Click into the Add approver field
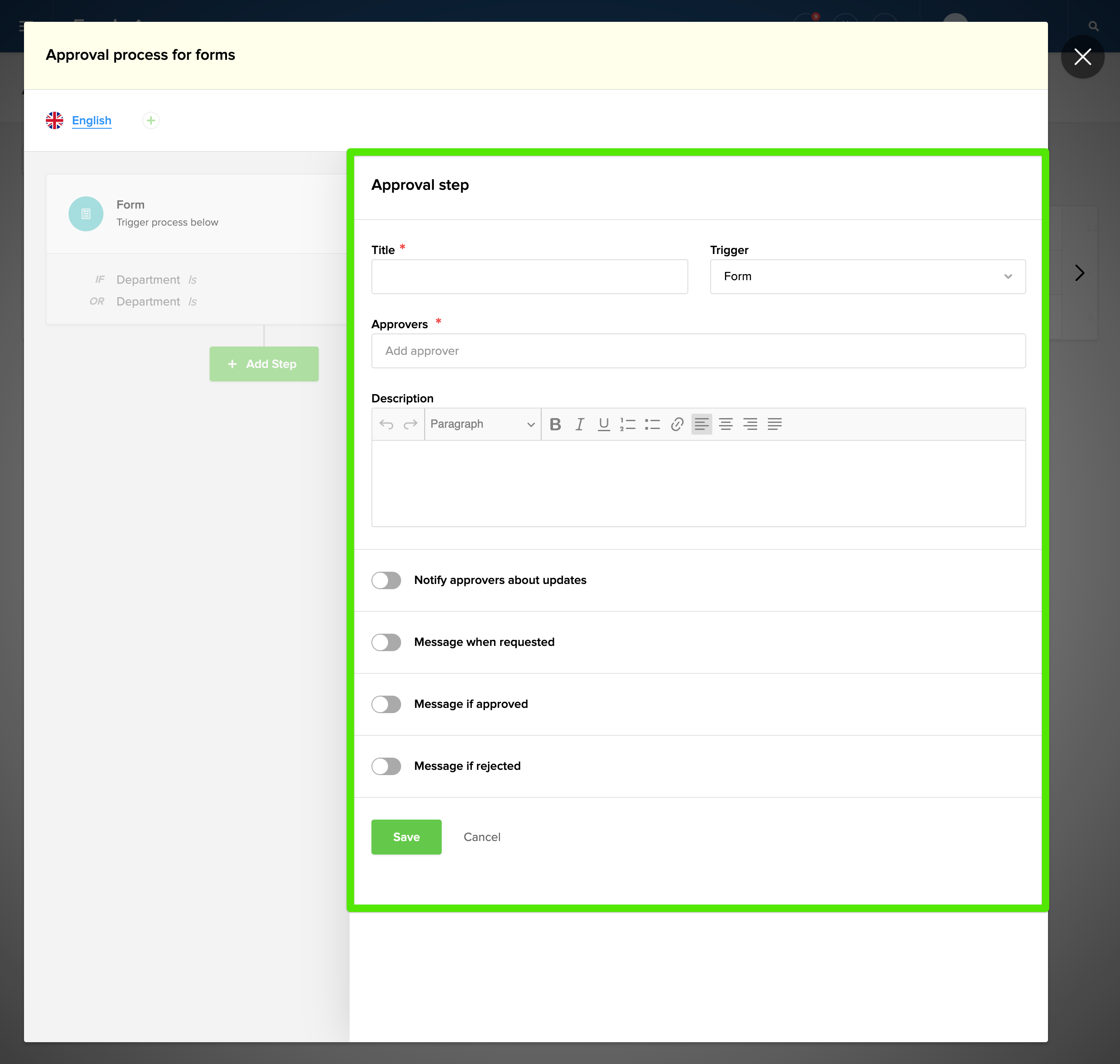 point(697,351)
